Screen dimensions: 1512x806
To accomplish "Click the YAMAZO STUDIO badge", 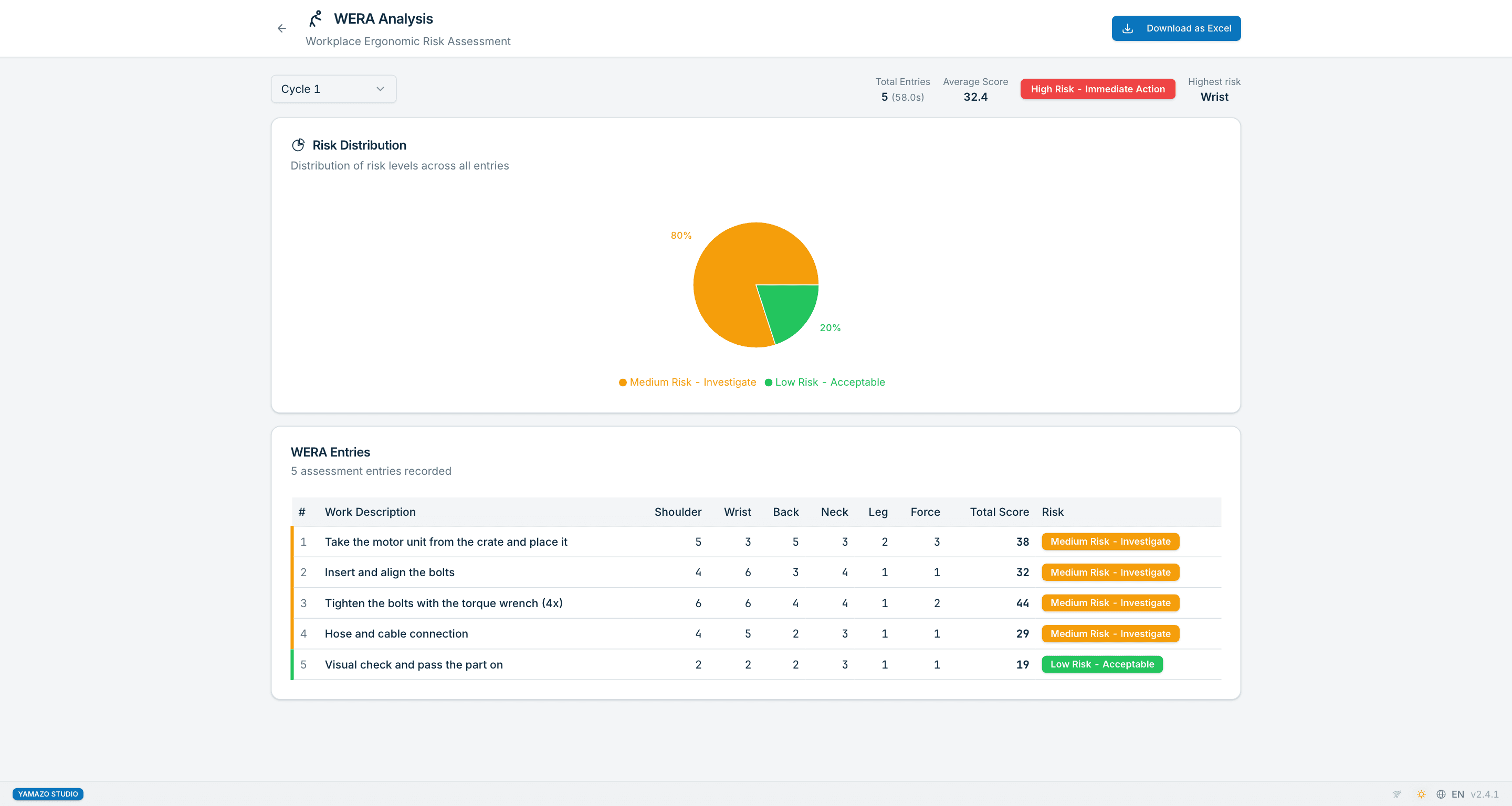I will point(48,794).
